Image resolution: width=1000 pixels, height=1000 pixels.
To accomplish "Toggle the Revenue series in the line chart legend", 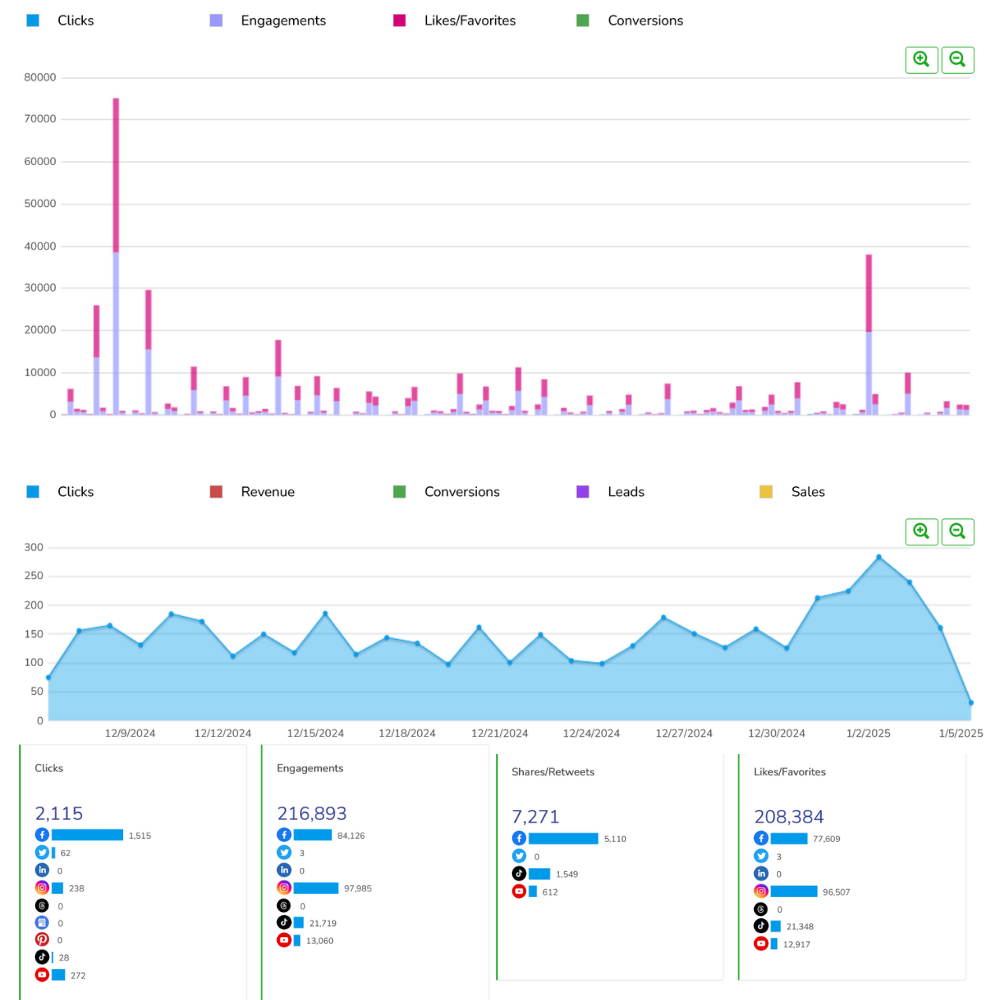I will (x=267, y=492).
